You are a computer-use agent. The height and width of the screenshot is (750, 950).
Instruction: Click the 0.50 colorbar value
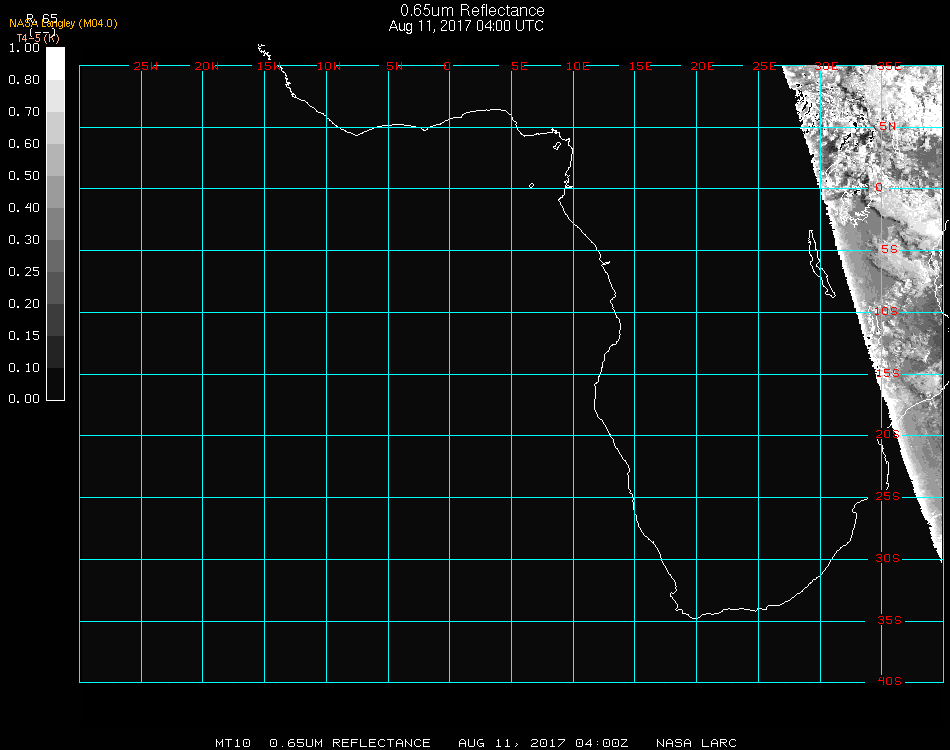24,176
